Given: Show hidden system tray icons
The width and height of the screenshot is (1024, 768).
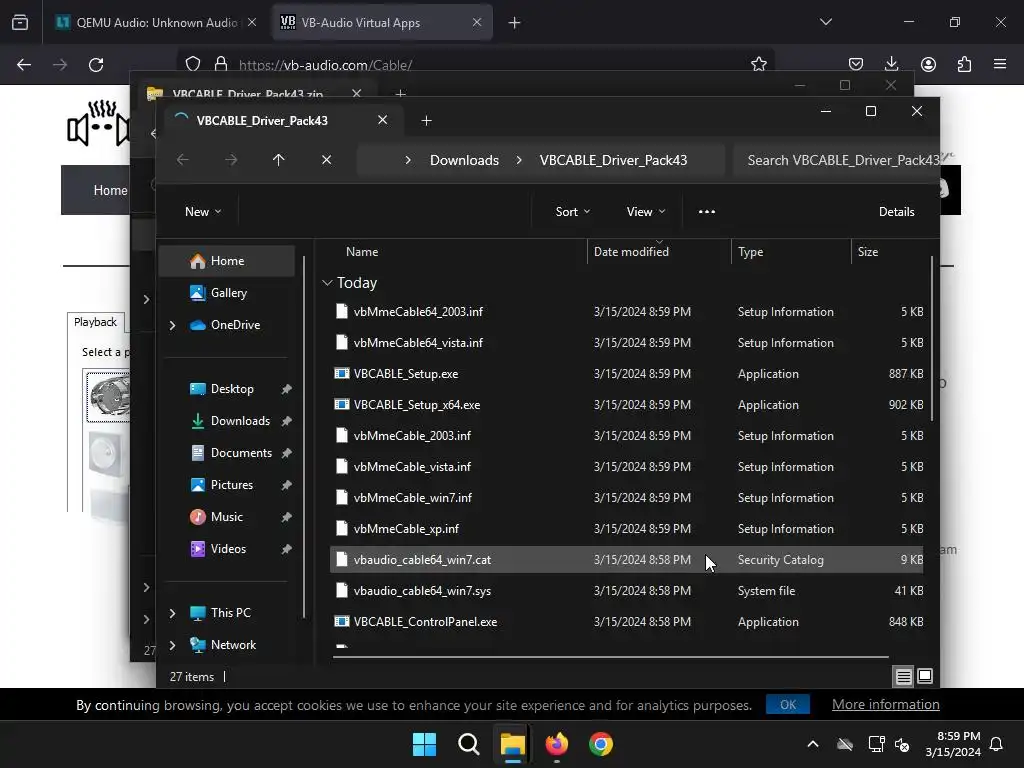Looking at the screenshot, I should (x=812, y=744).
